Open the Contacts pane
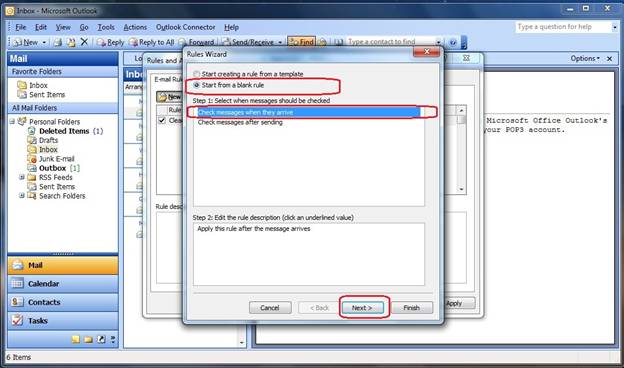This screenshot has height=368, width=624. [x=63, y=302]
